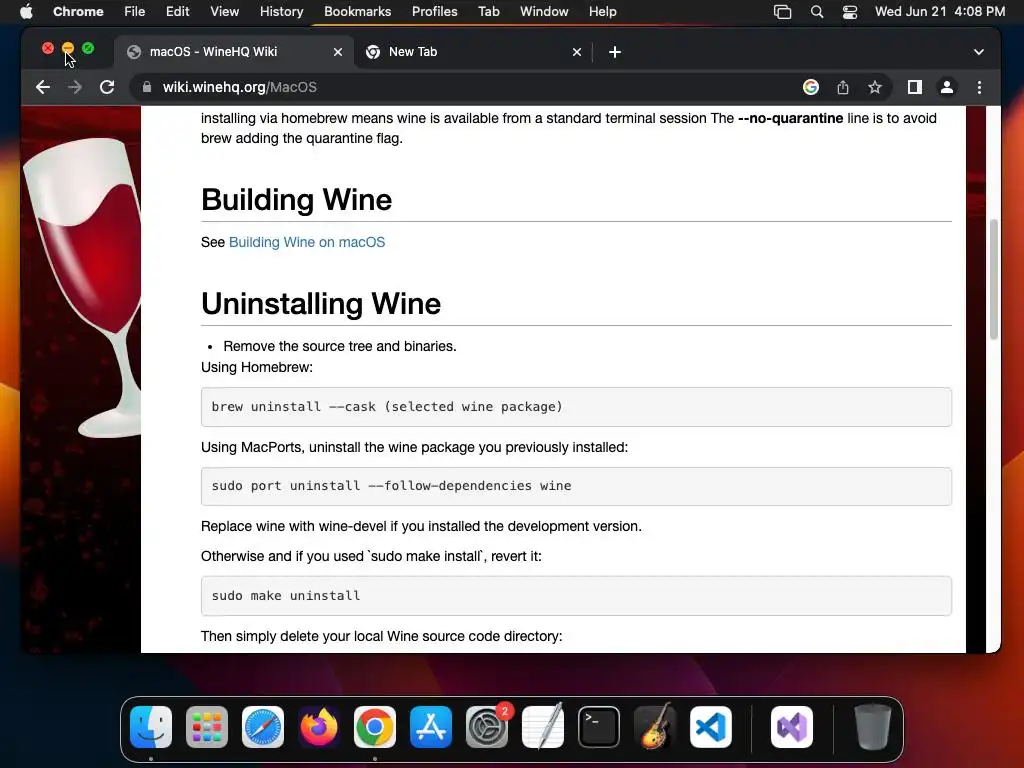This screenshot has width=1024, height=768.
Task: Expand the tab search chevron
Action: coord(978,52)
